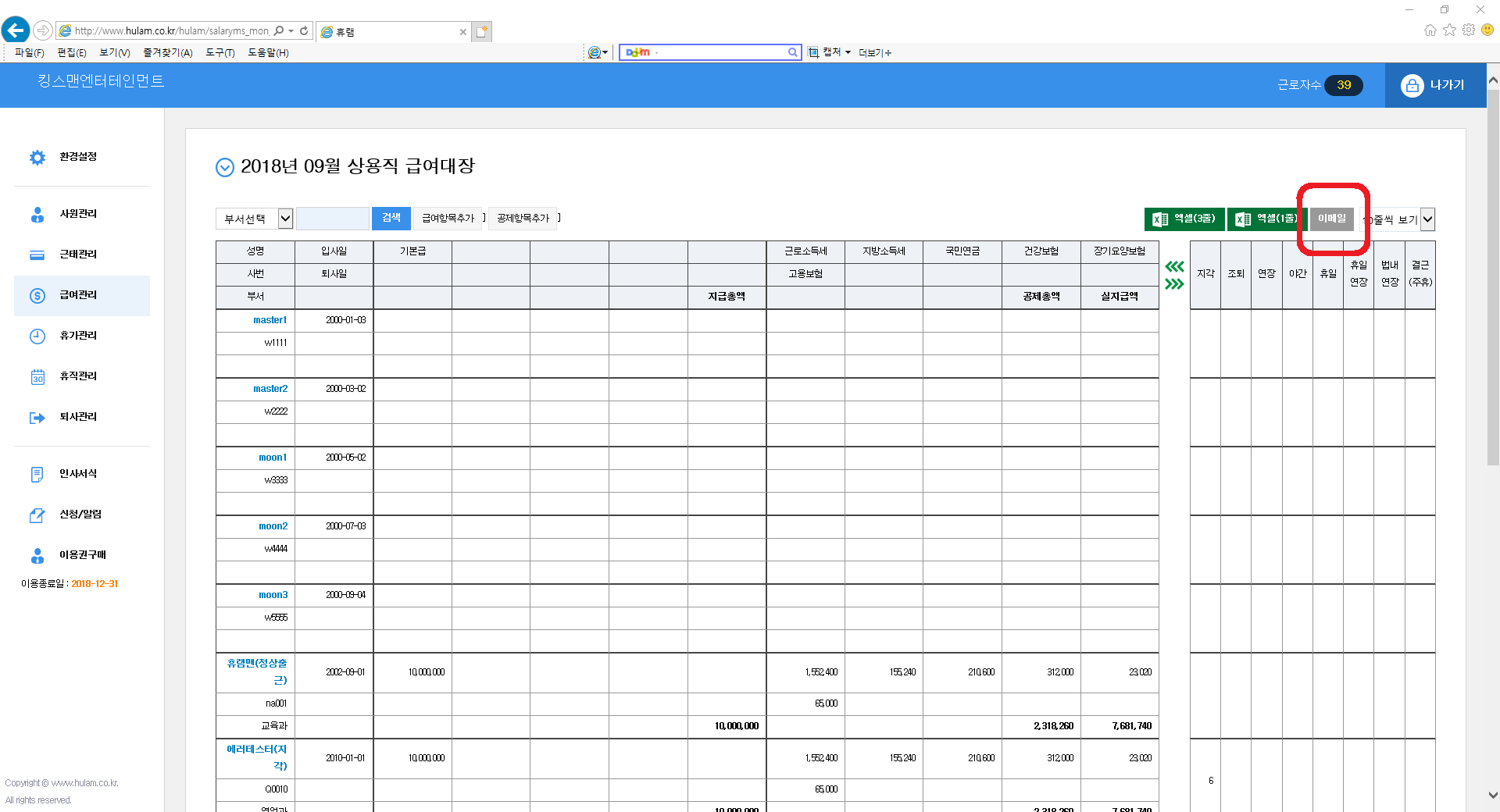The width and height of the screenshot is (1500, 812).
Task: Open the 도구 menu
Action: coord(220,52)
